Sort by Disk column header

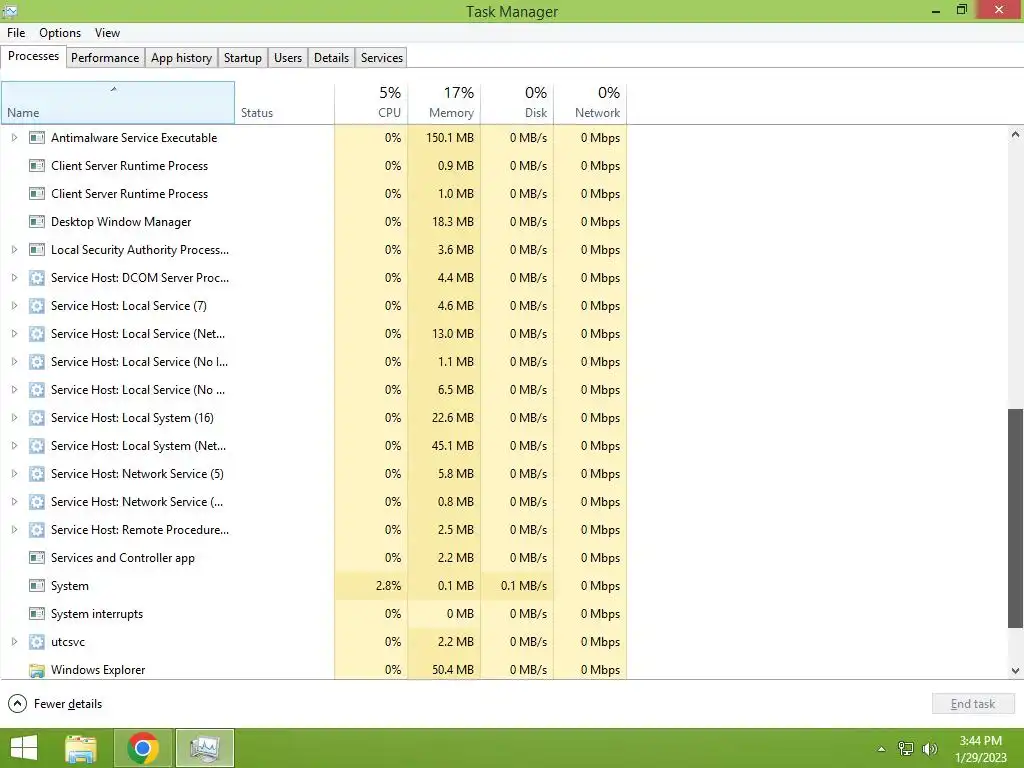pos(517,103)
